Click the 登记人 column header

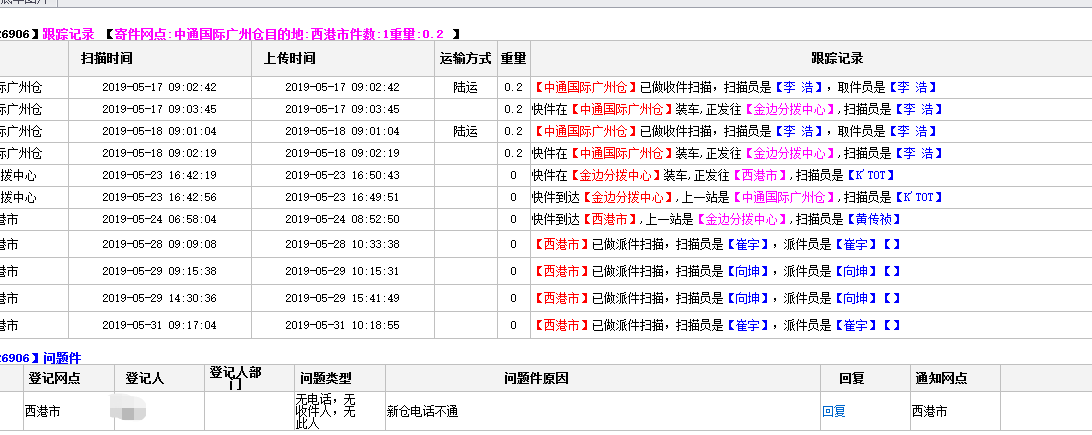145,379
